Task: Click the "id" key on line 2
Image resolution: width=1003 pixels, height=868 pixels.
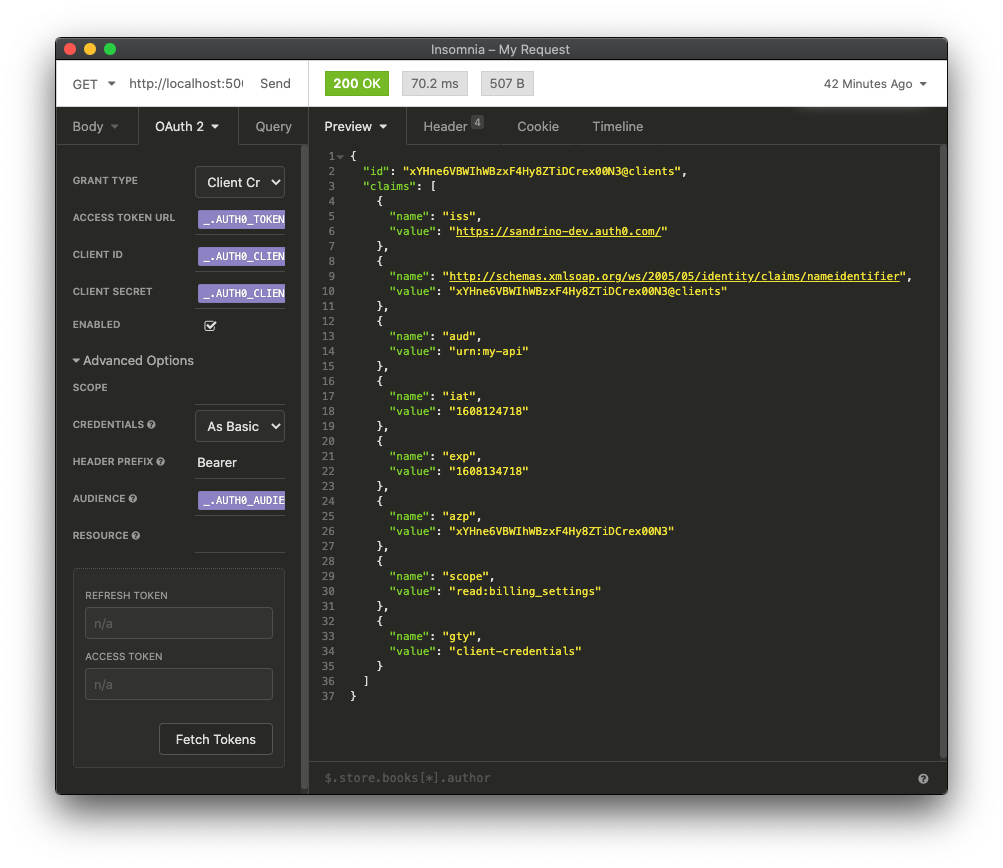Action: tap(376, 171)
